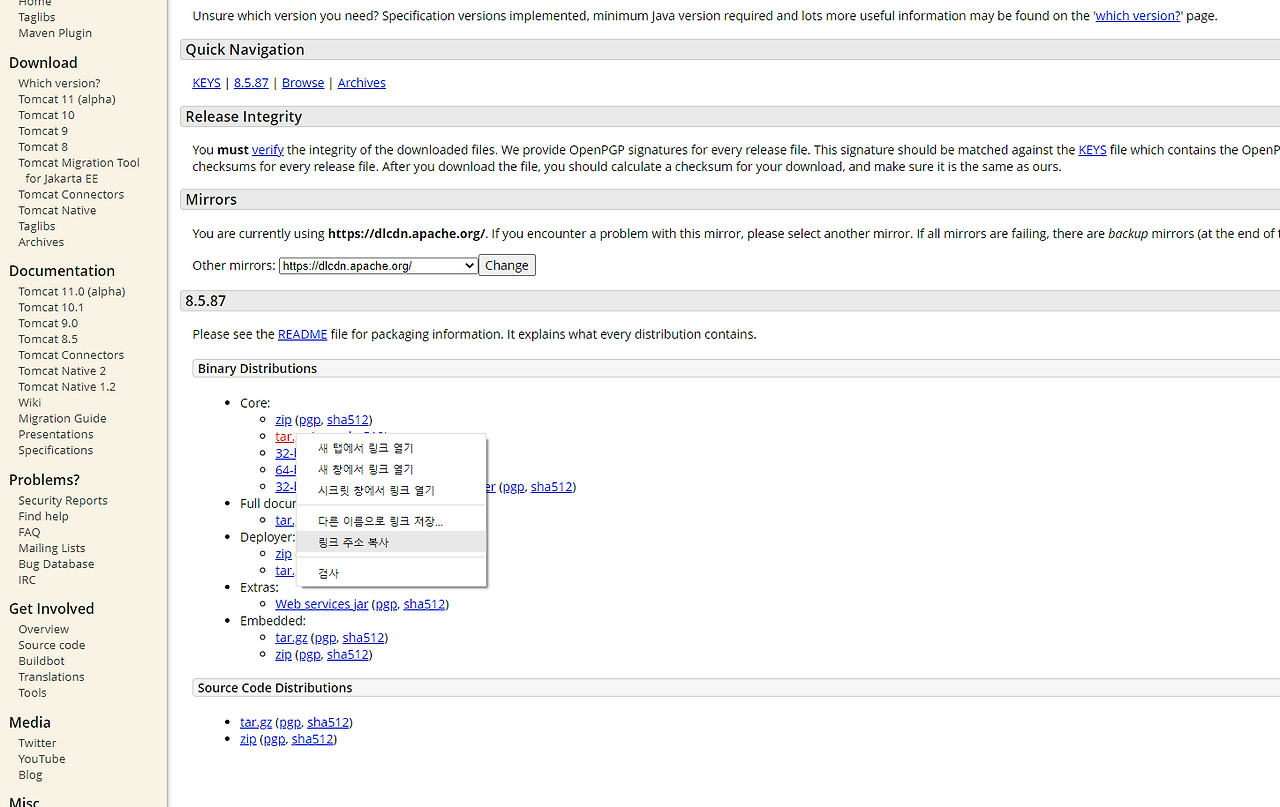The image size is (1280, 807).
Task: Open Buildbot sidebar link
Action: point(41,662)
